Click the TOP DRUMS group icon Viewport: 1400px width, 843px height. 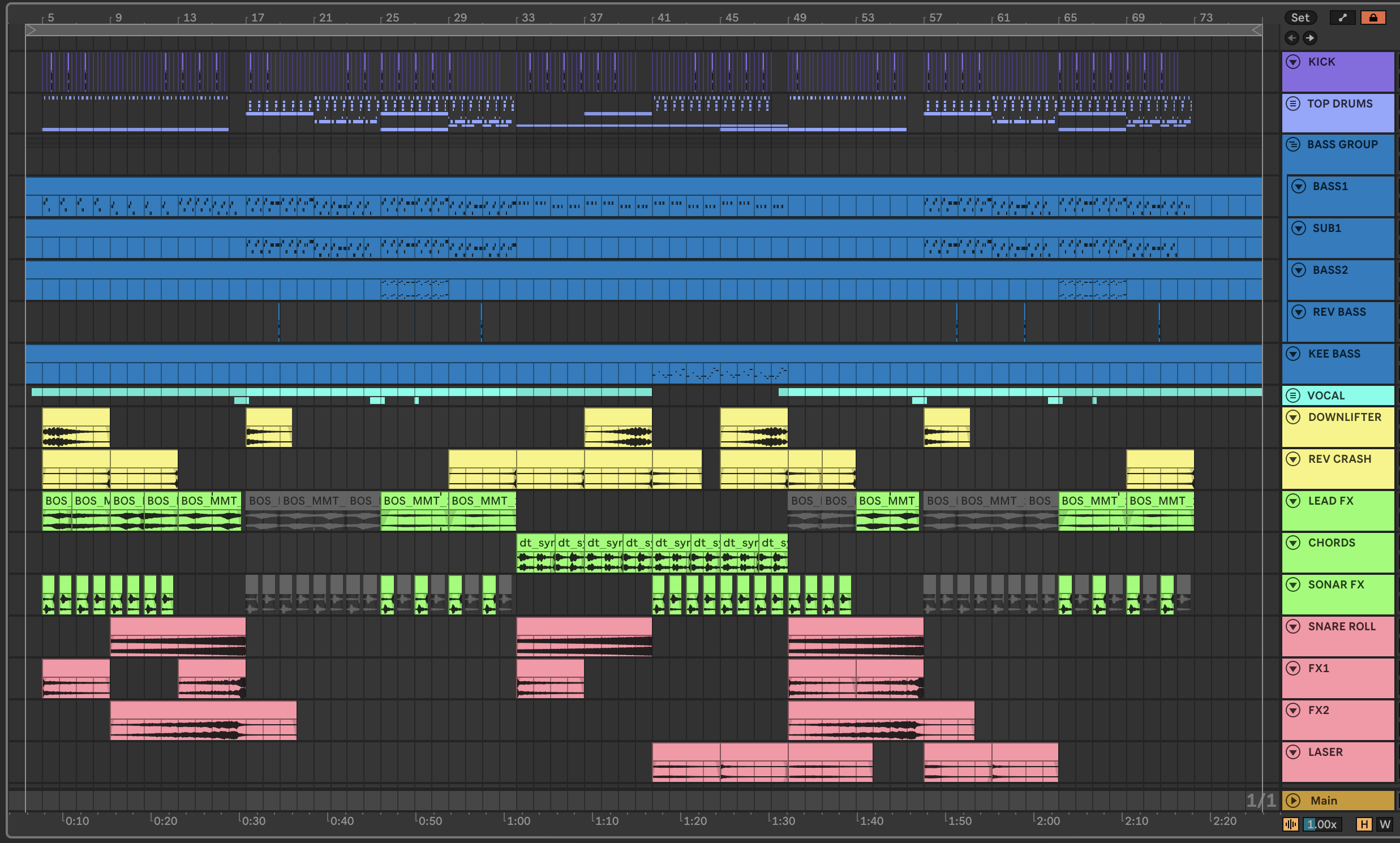(x=1293, y=104)
